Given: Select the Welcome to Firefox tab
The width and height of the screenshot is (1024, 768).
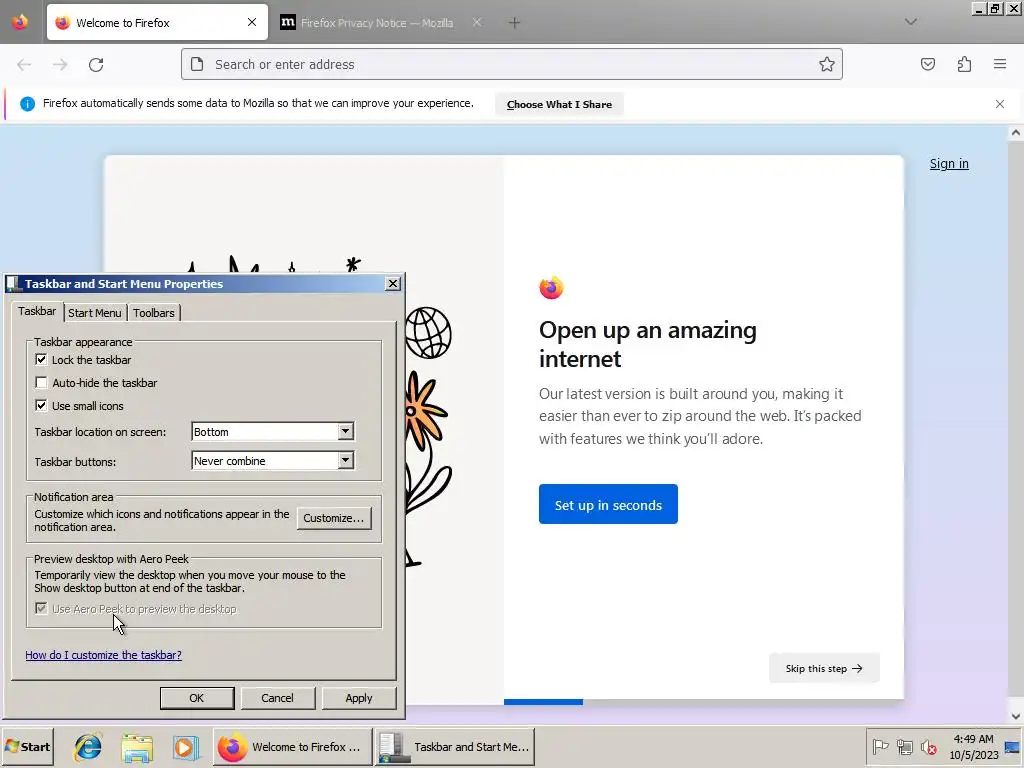Looking at the screenshot, I should (x=157, y=23).
